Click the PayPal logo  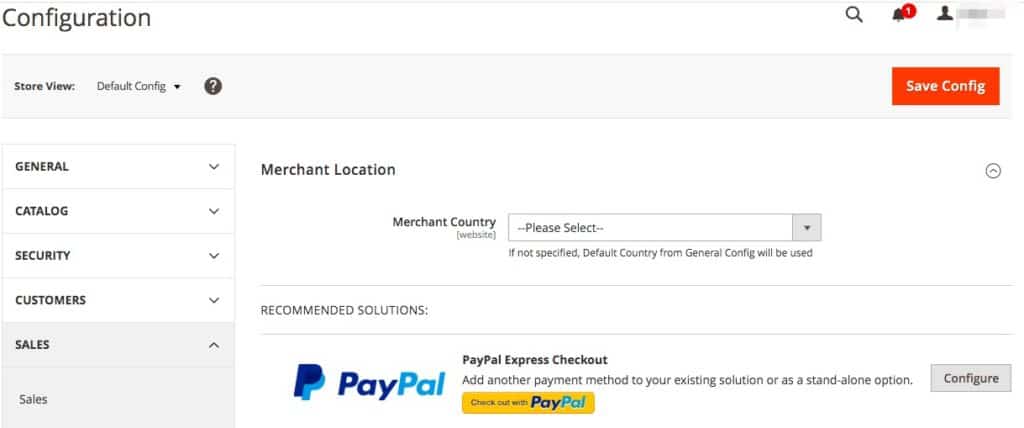pyautogui.click(x=369, y=383)
